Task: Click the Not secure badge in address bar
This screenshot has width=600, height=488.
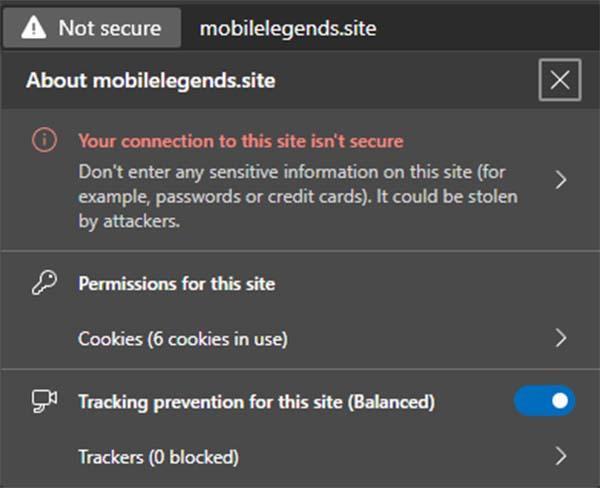Action: (x=92, y=28)
